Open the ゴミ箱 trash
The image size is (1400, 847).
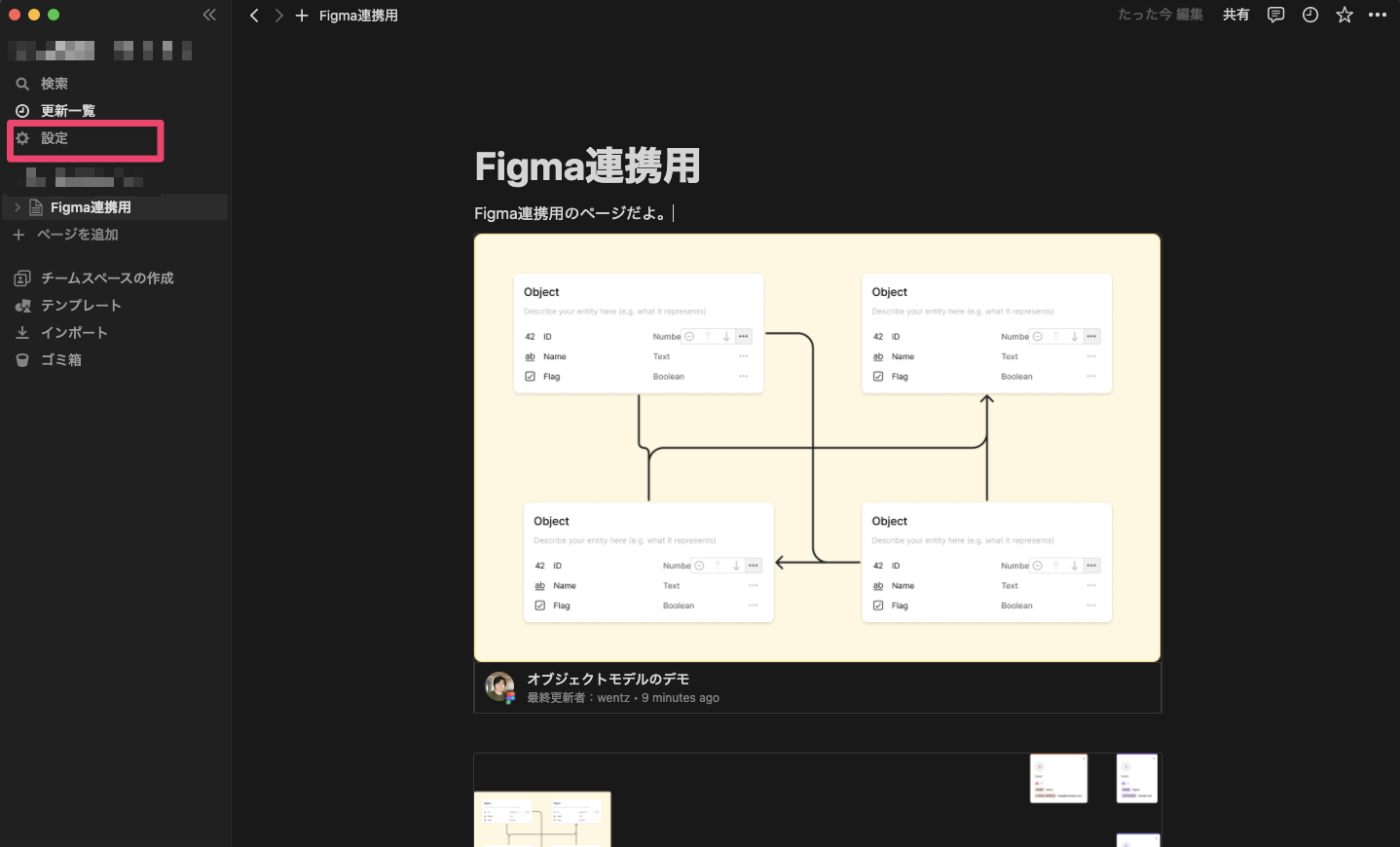[x=61, y=359]
